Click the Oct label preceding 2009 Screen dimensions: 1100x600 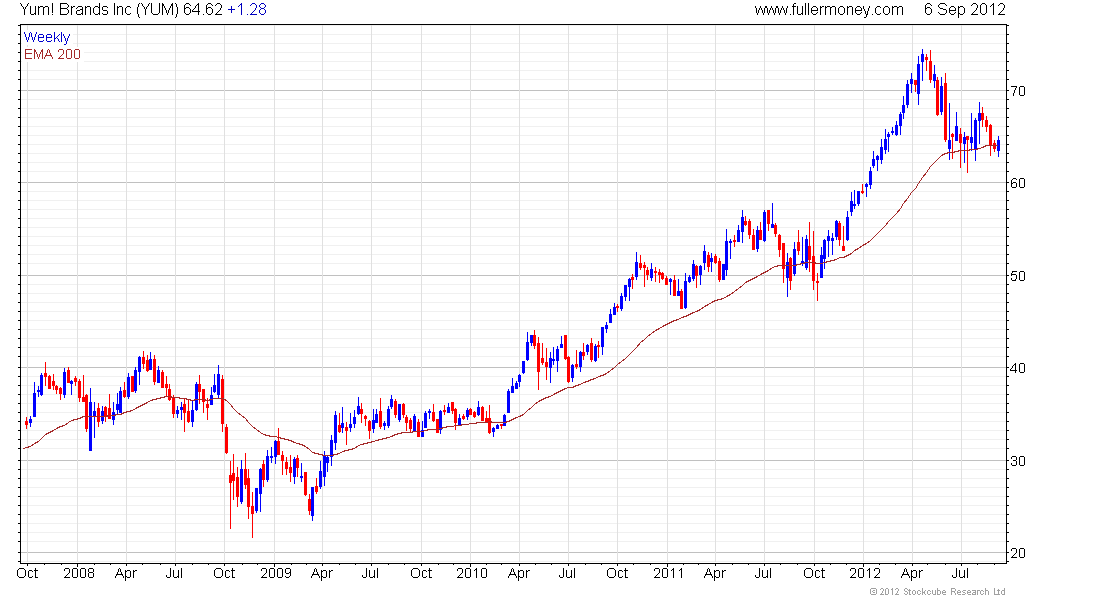tap(224, 573)
